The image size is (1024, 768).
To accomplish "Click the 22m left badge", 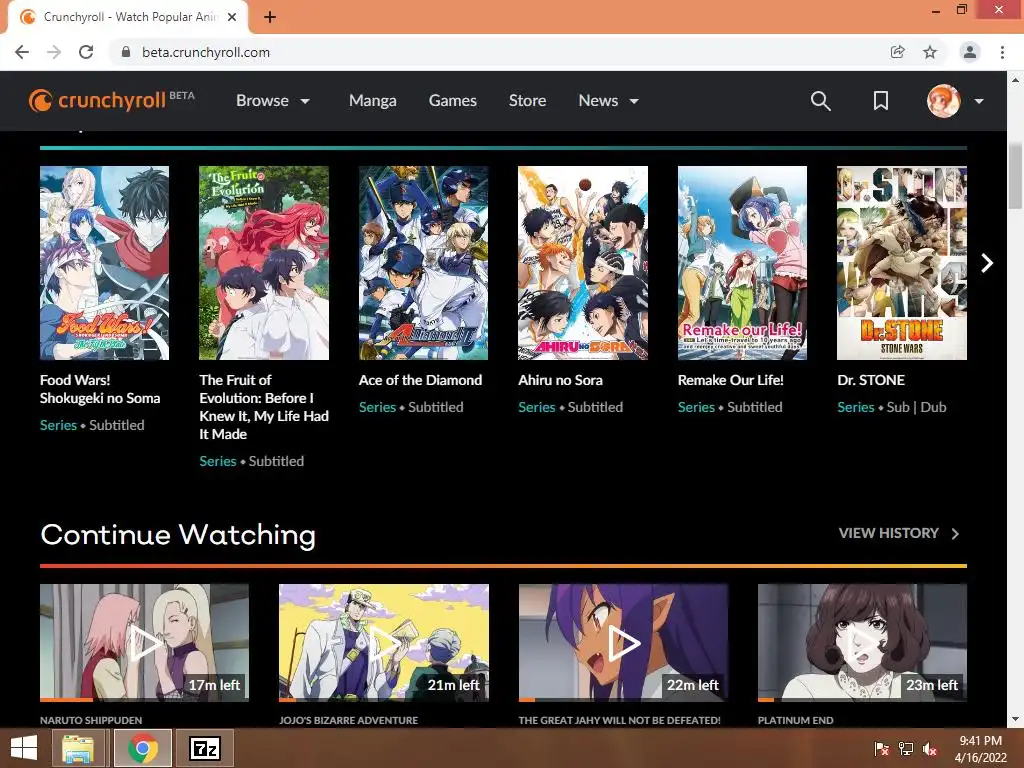I will pyautogui.click(x=693, y=685).
